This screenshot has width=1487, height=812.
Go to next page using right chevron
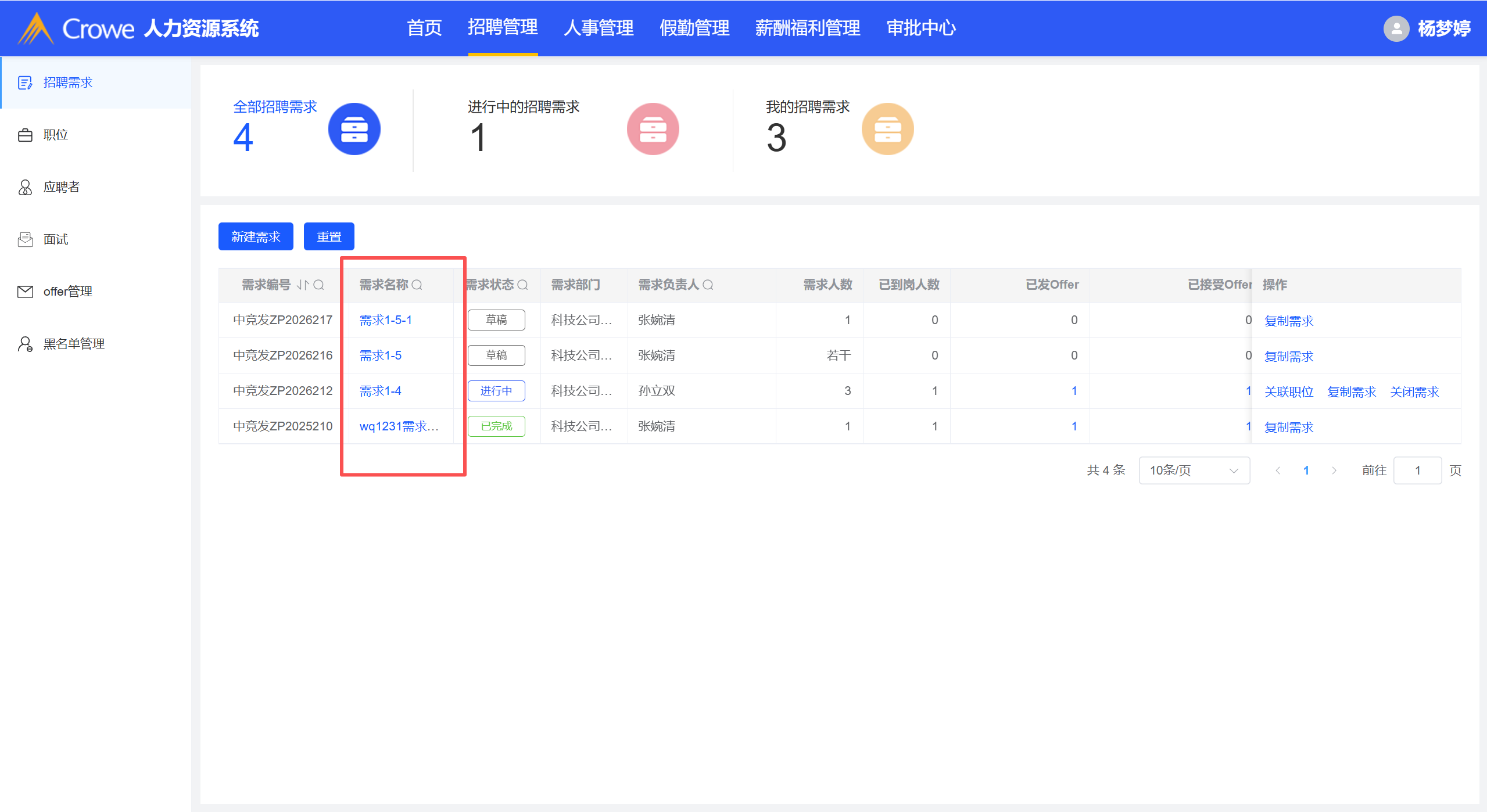pyautogui.click(x=1334, y=470)
